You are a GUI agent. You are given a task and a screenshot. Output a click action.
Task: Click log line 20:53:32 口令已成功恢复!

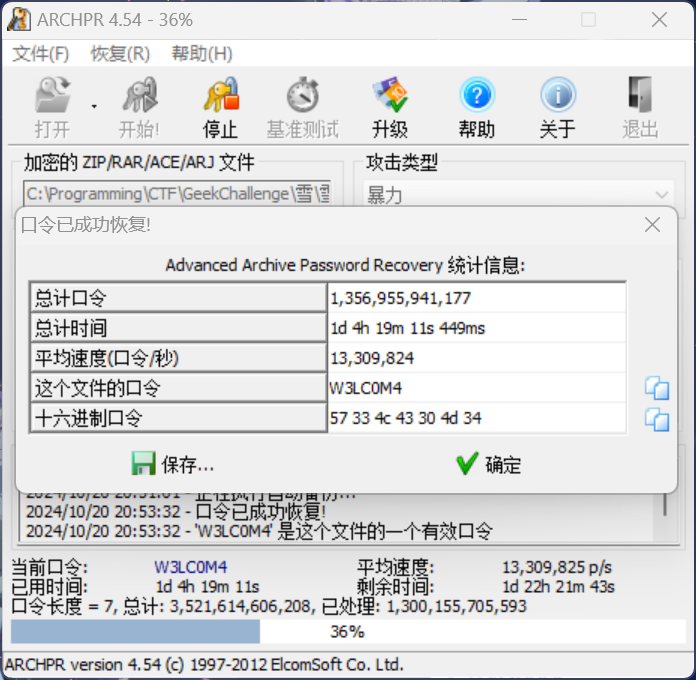coord(176,512)
